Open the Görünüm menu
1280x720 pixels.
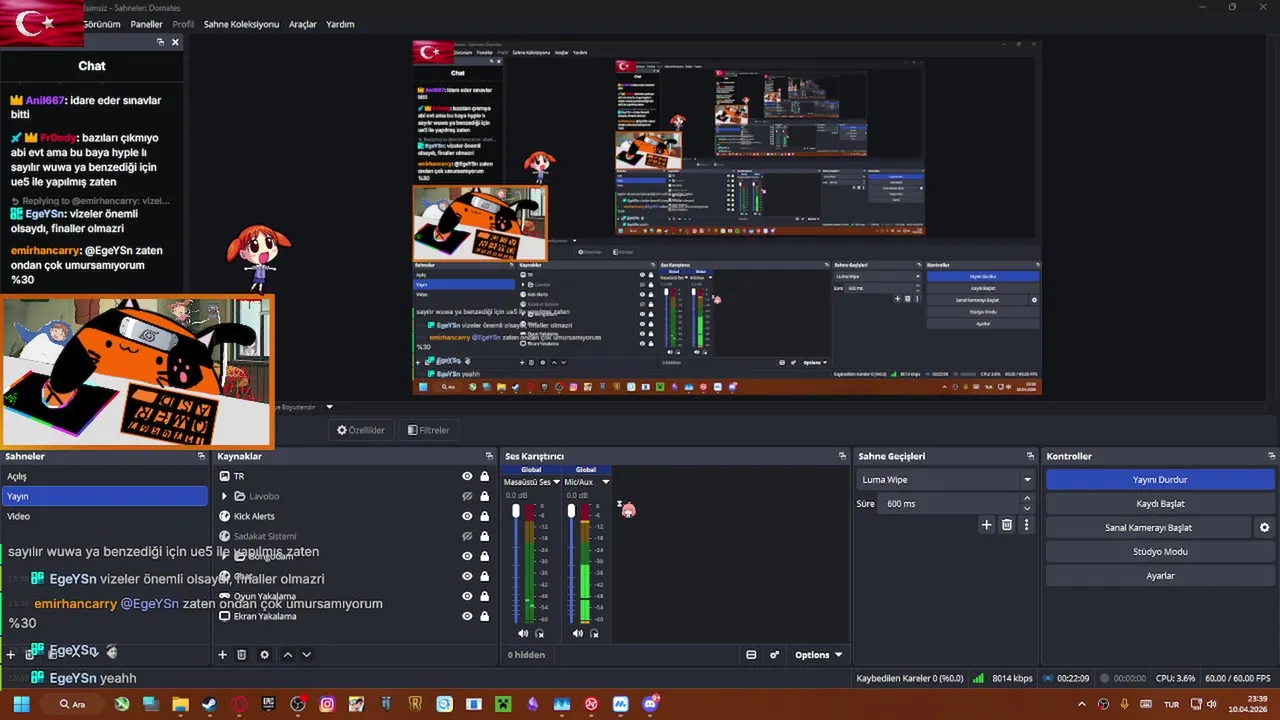click(x=101, y=24)
